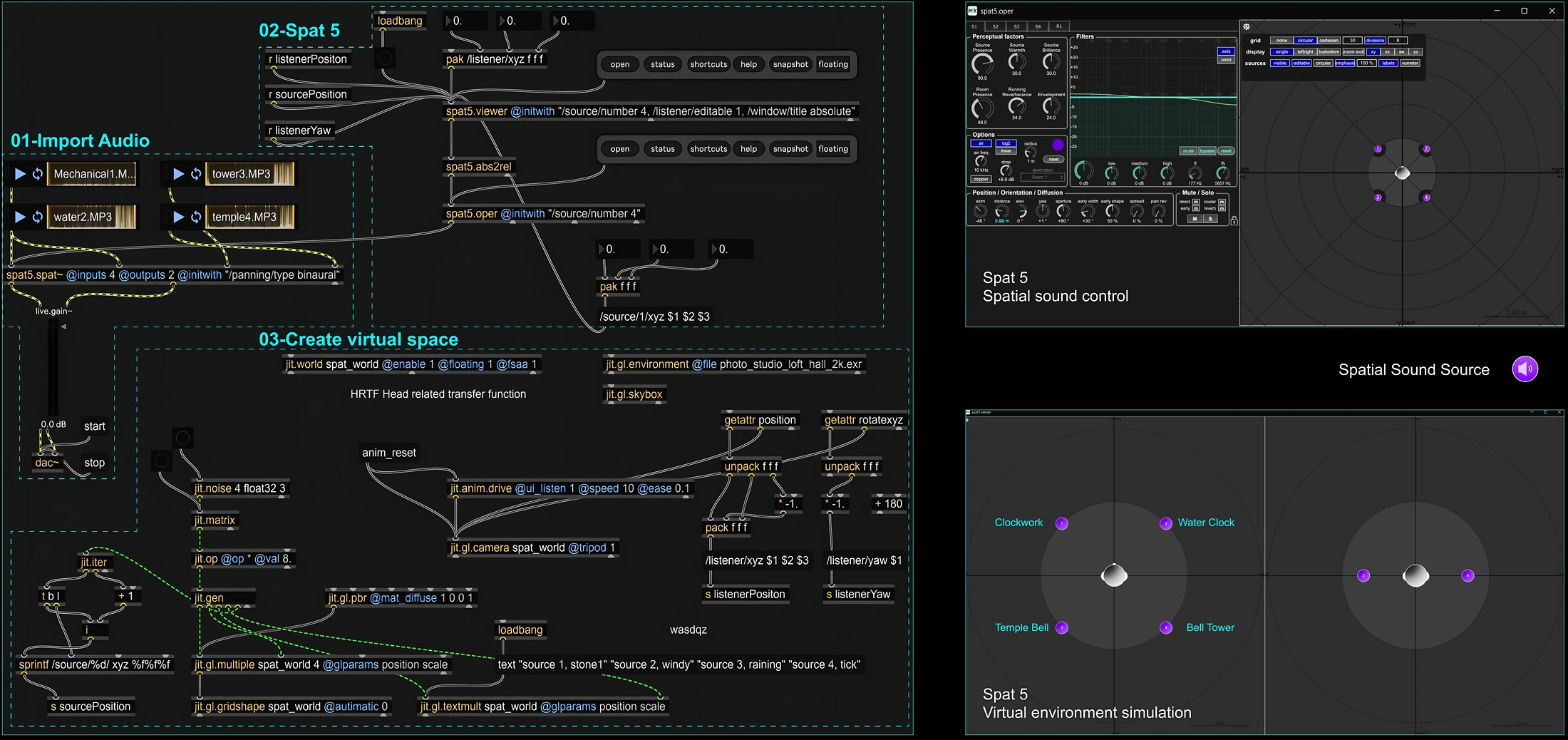
Task: Toggle loop for water2.MP3 clip
Action: click(x=37, y=217)
